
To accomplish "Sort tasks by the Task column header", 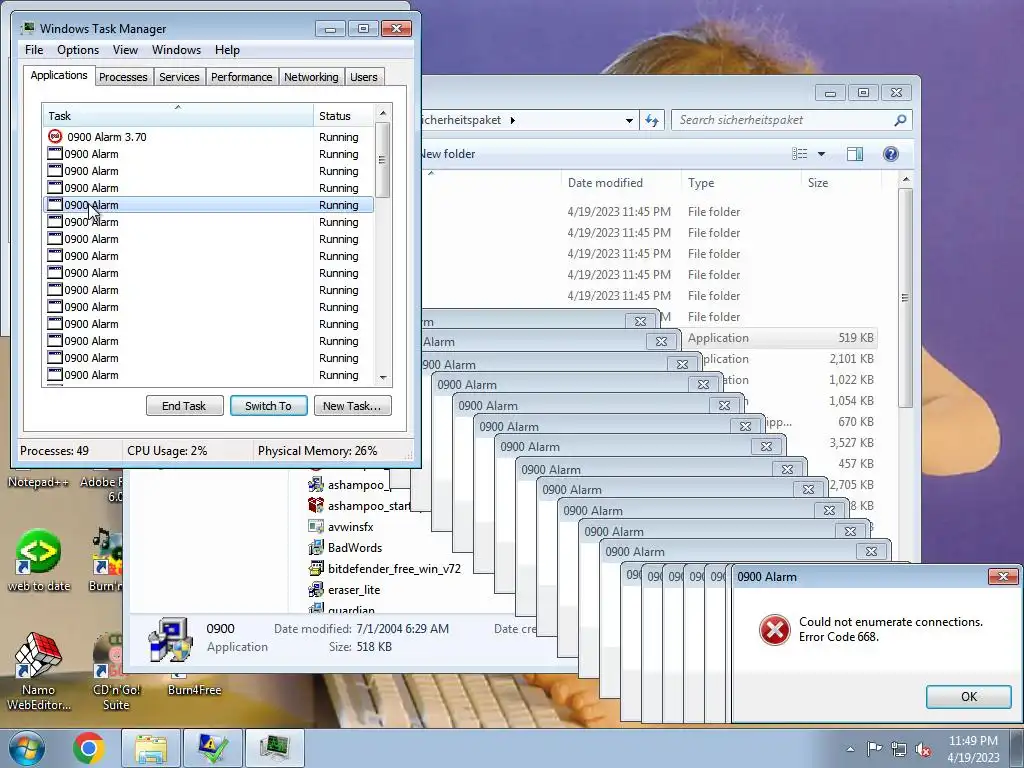I will [x=177, y=116].
